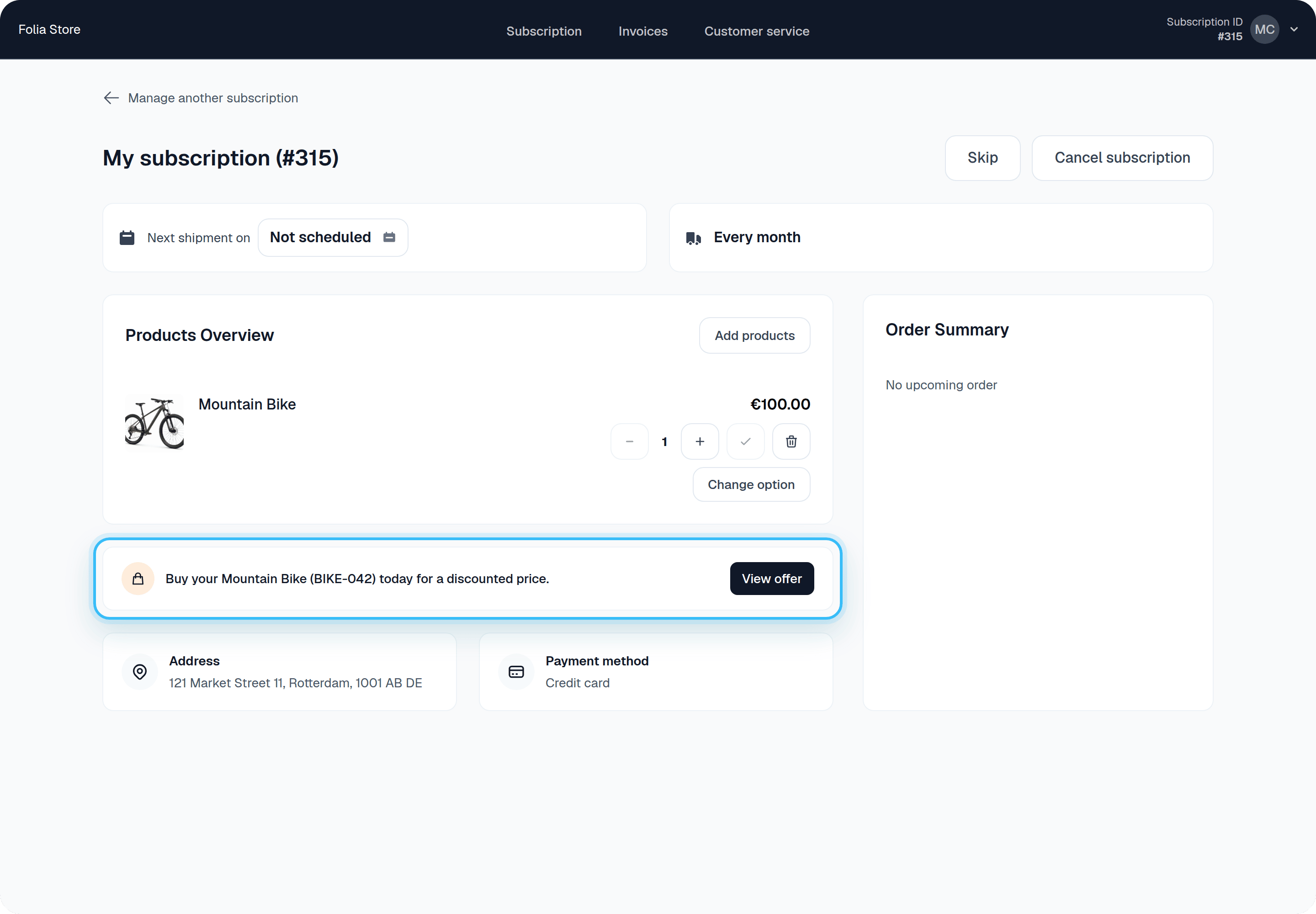This screenshot has width=1316, height=914.
Task: Click the back arrow icon
Action: [111, 98]
